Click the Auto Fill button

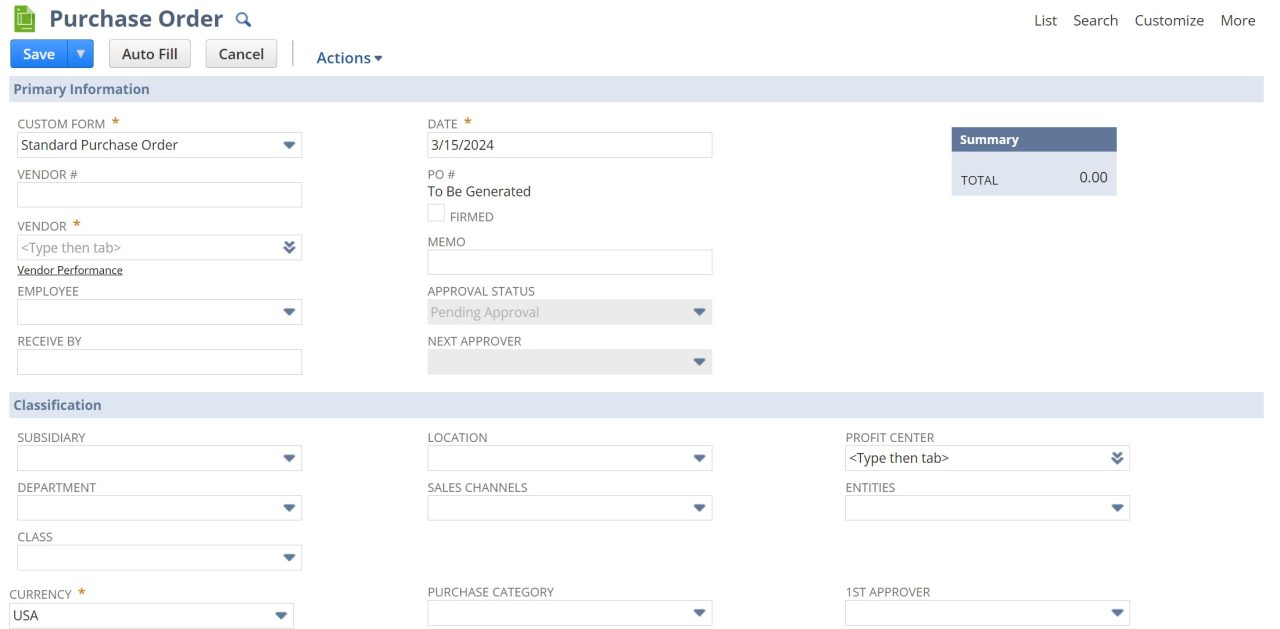(x=149, y=53)
